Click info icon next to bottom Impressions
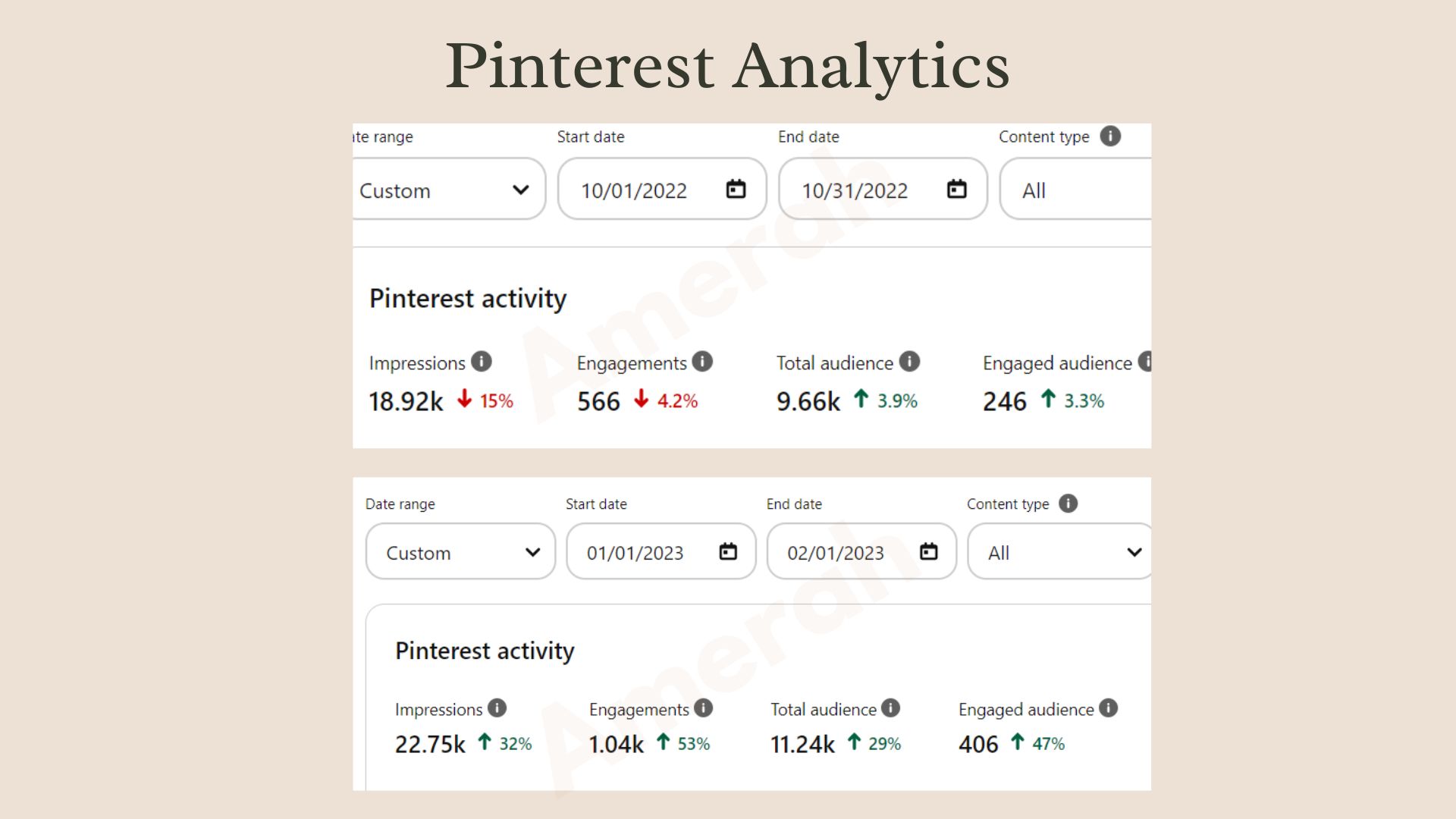 (x=497, y=708)
